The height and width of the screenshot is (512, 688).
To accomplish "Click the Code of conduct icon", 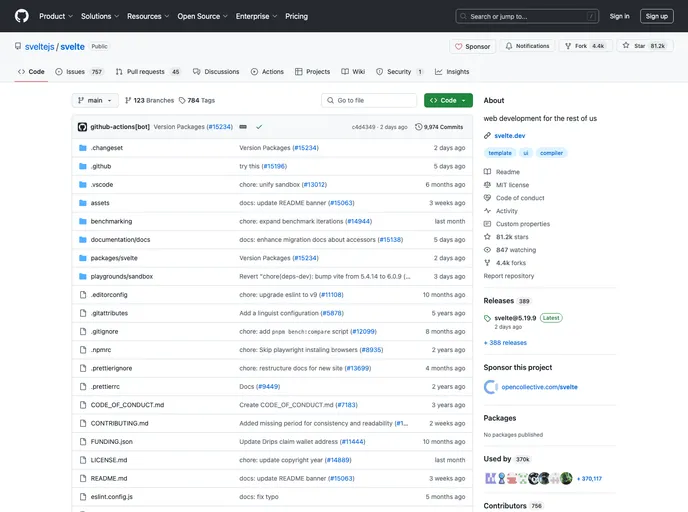I will coord(487,198).
